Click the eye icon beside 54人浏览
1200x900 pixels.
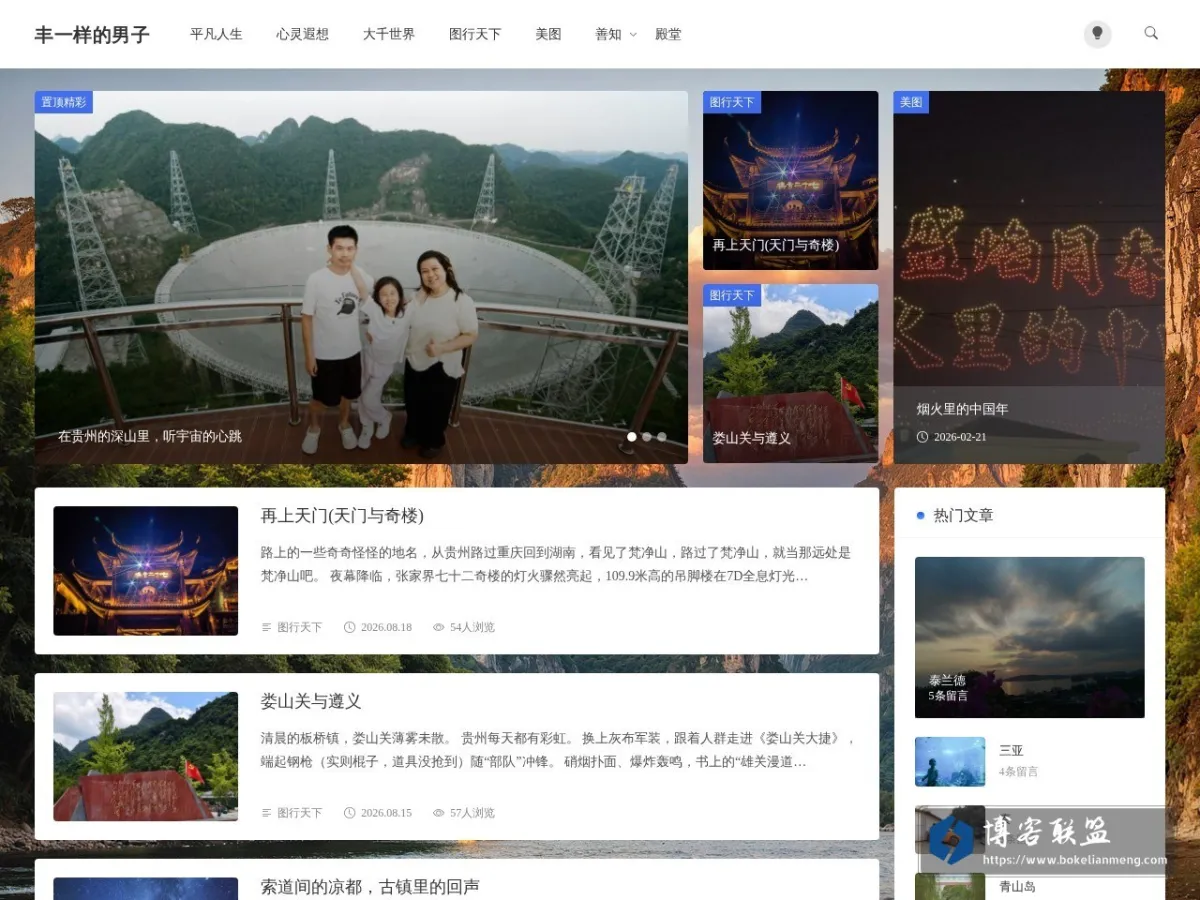point(438,627)
